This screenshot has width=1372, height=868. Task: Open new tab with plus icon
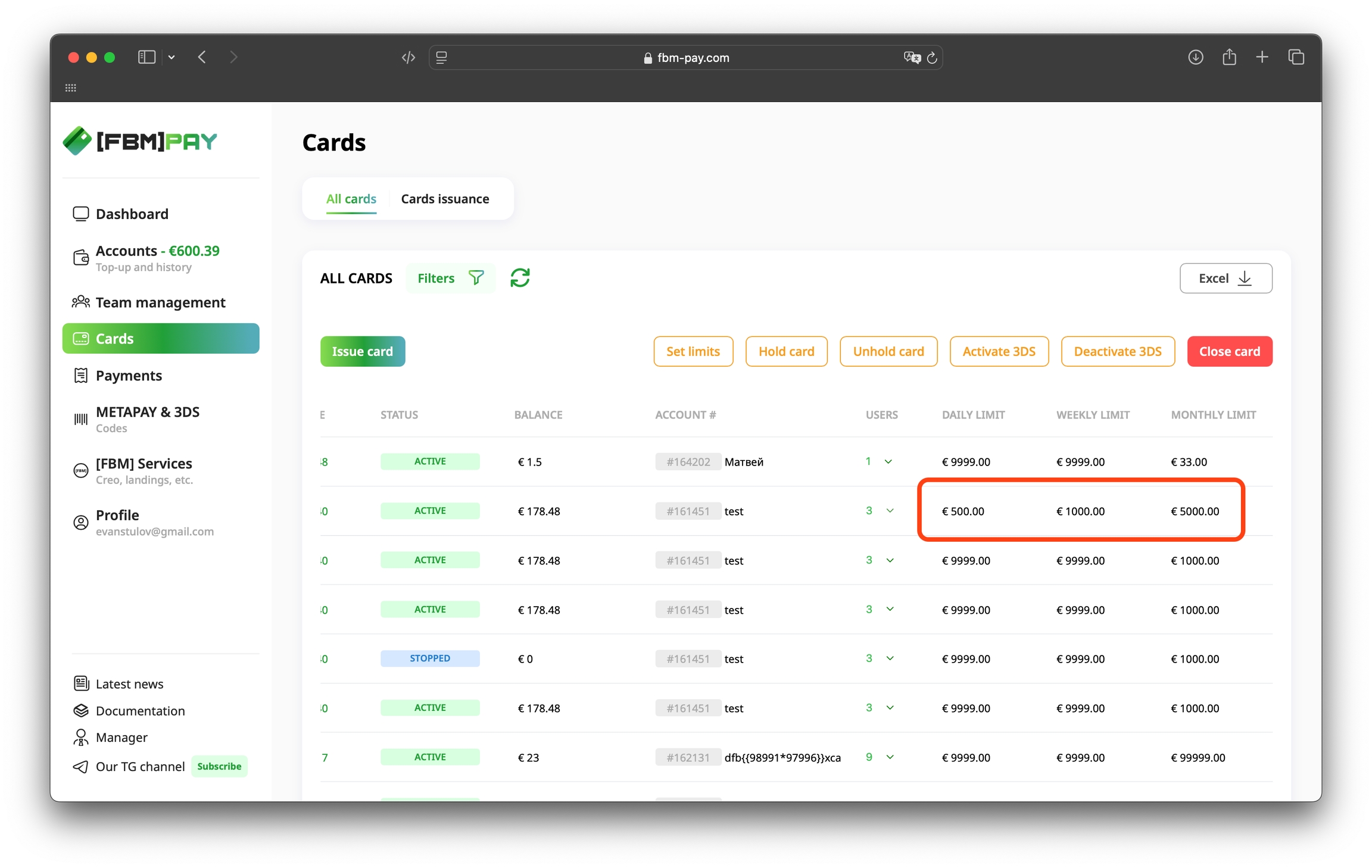(1262, 57)
